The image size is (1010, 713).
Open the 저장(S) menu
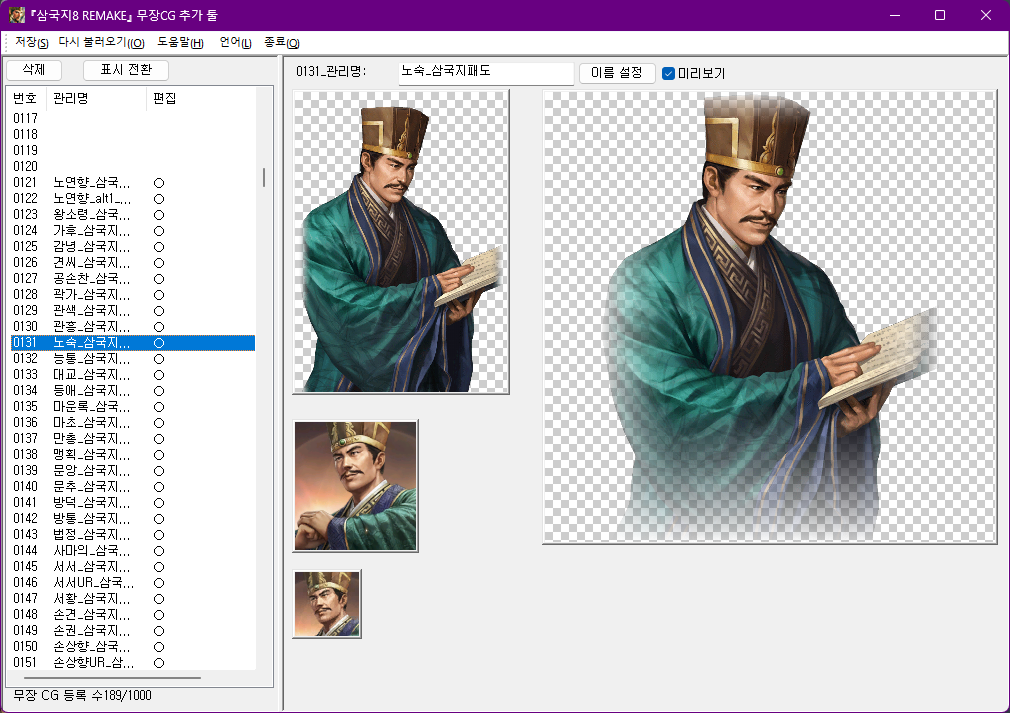click(x=32, y=43)
